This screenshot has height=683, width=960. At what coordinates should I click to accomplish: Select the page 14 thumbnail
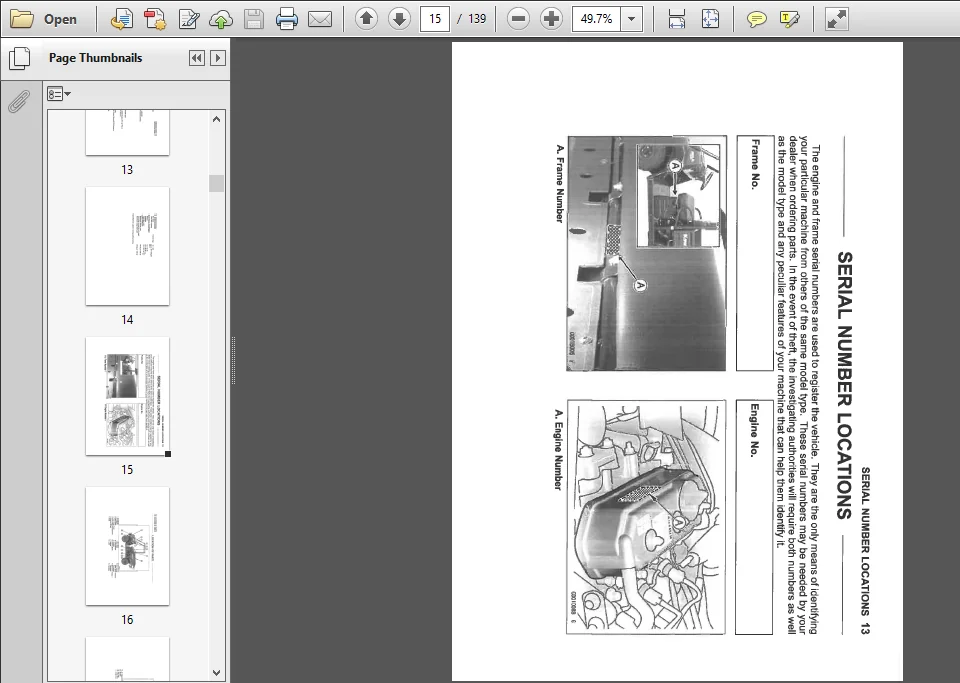(x=127, y=246)
